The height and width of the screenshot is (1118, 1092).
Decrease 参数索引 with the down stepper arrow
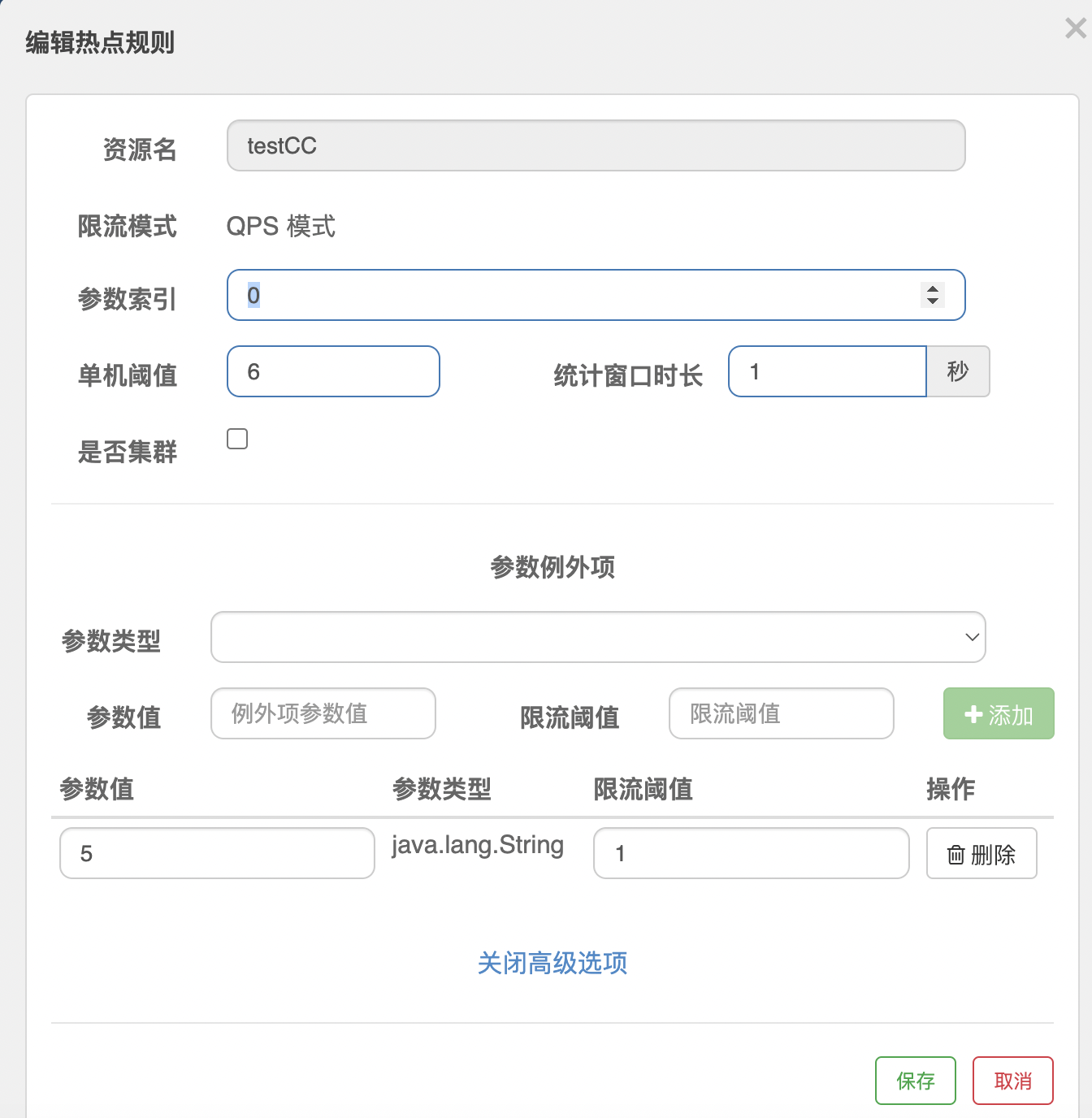[x=933, y=301]
